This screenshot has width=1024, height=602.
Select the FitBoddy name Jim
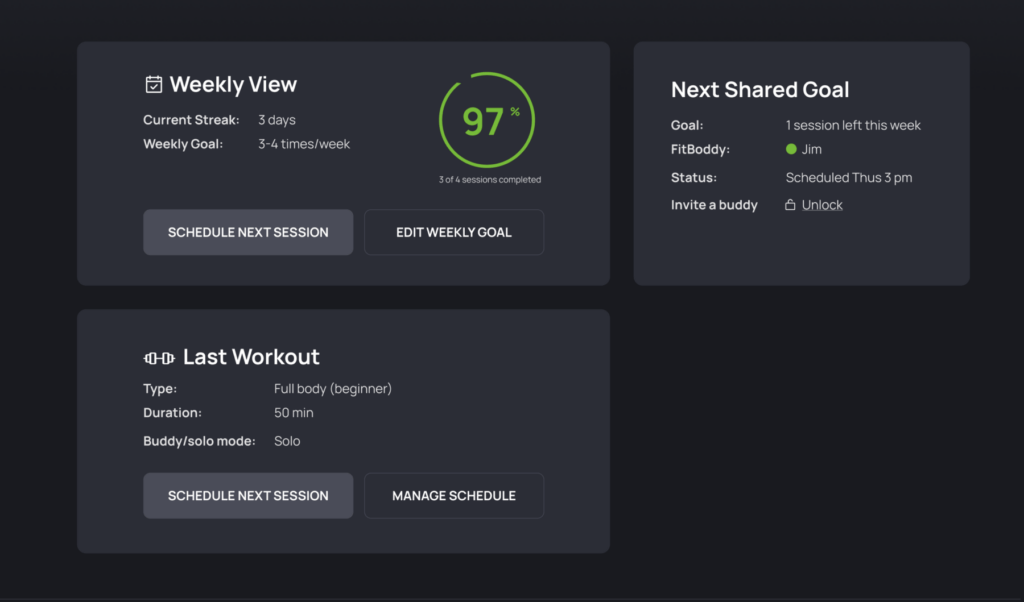812,150
